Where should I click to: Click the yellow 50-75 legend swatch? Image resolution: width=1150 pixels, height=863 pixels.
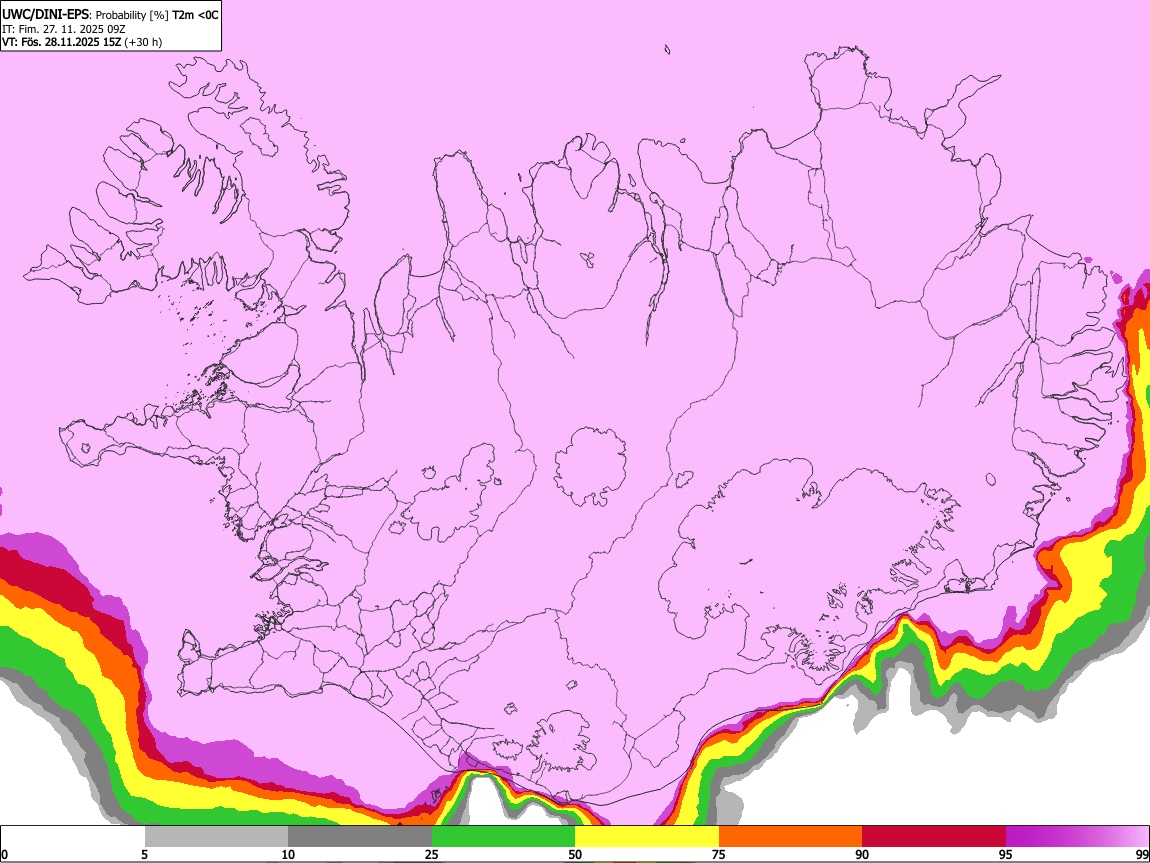coord(647,837)
